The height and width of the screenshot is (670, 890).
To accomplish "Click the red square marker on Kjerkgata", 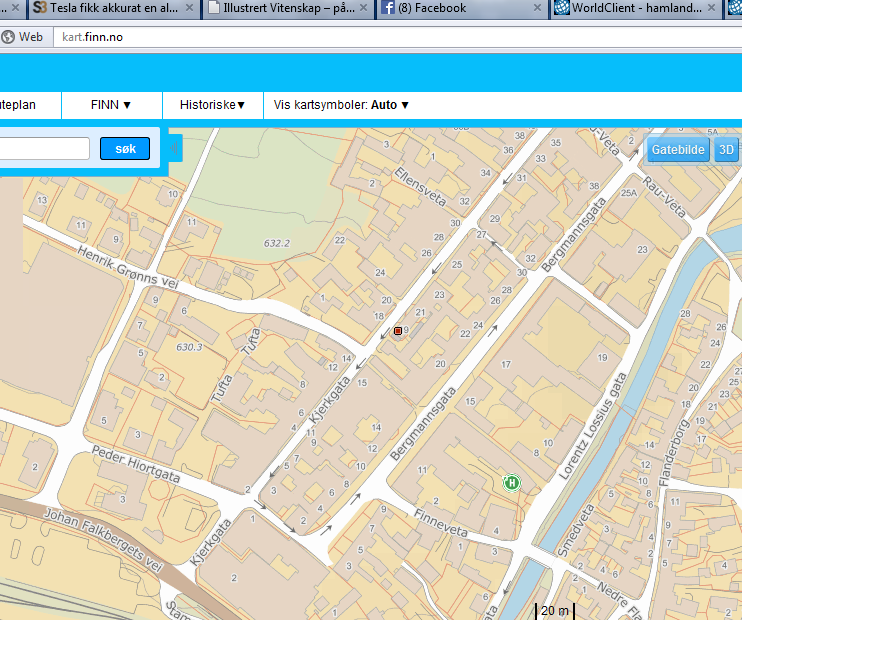I will 398,330.
